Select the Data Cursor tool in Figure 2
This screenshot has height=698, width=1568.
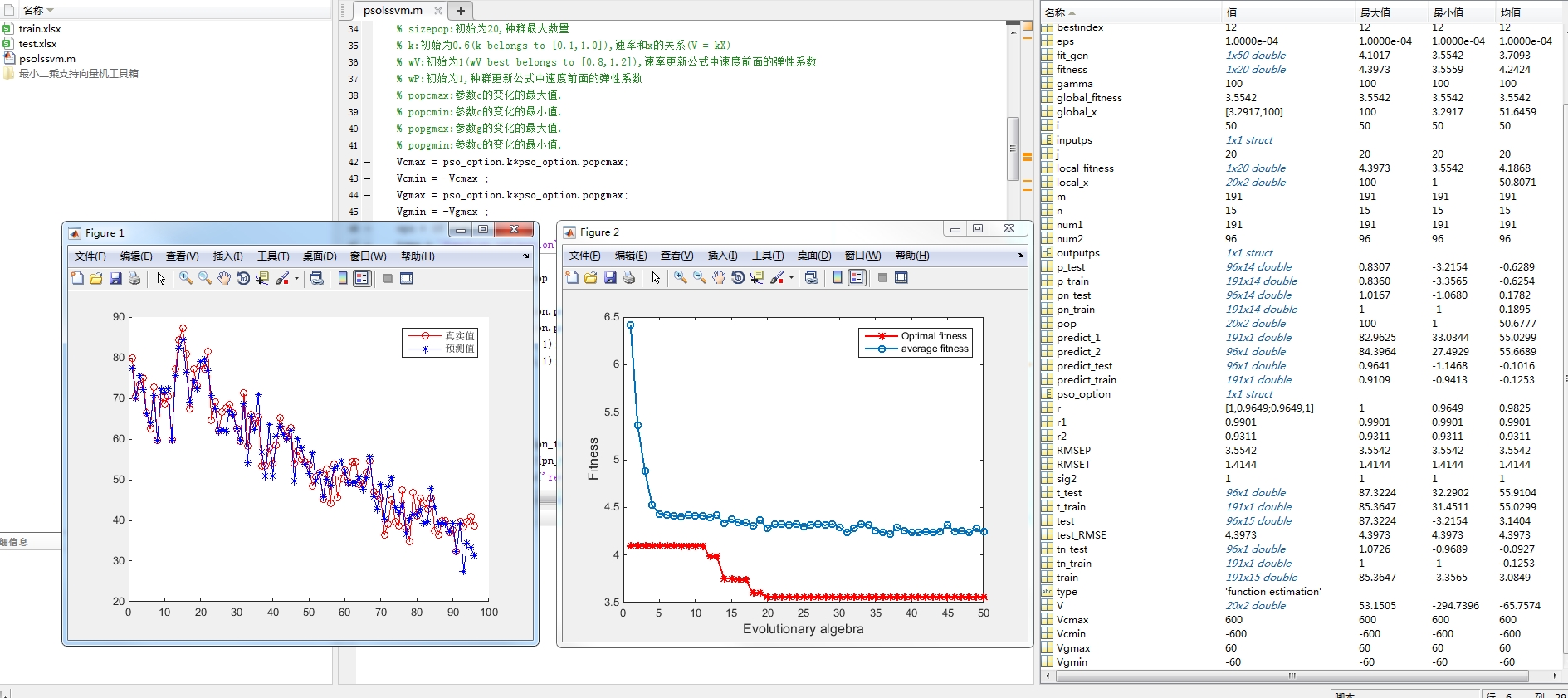click(757, 278)
